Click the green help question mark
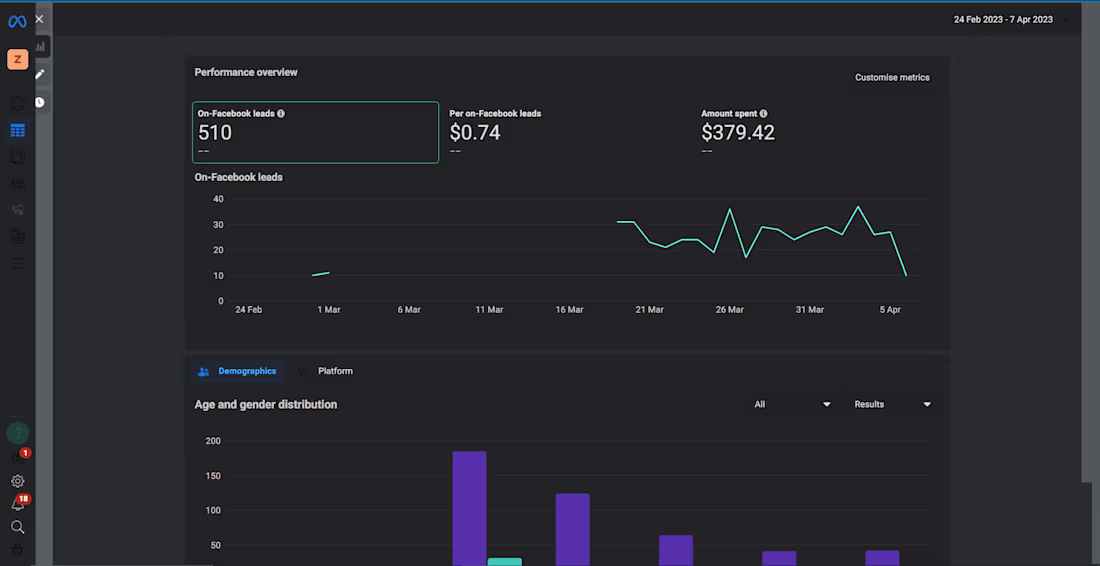The height and width of the screenshot is (566, 1100). (x=17, y=433)
